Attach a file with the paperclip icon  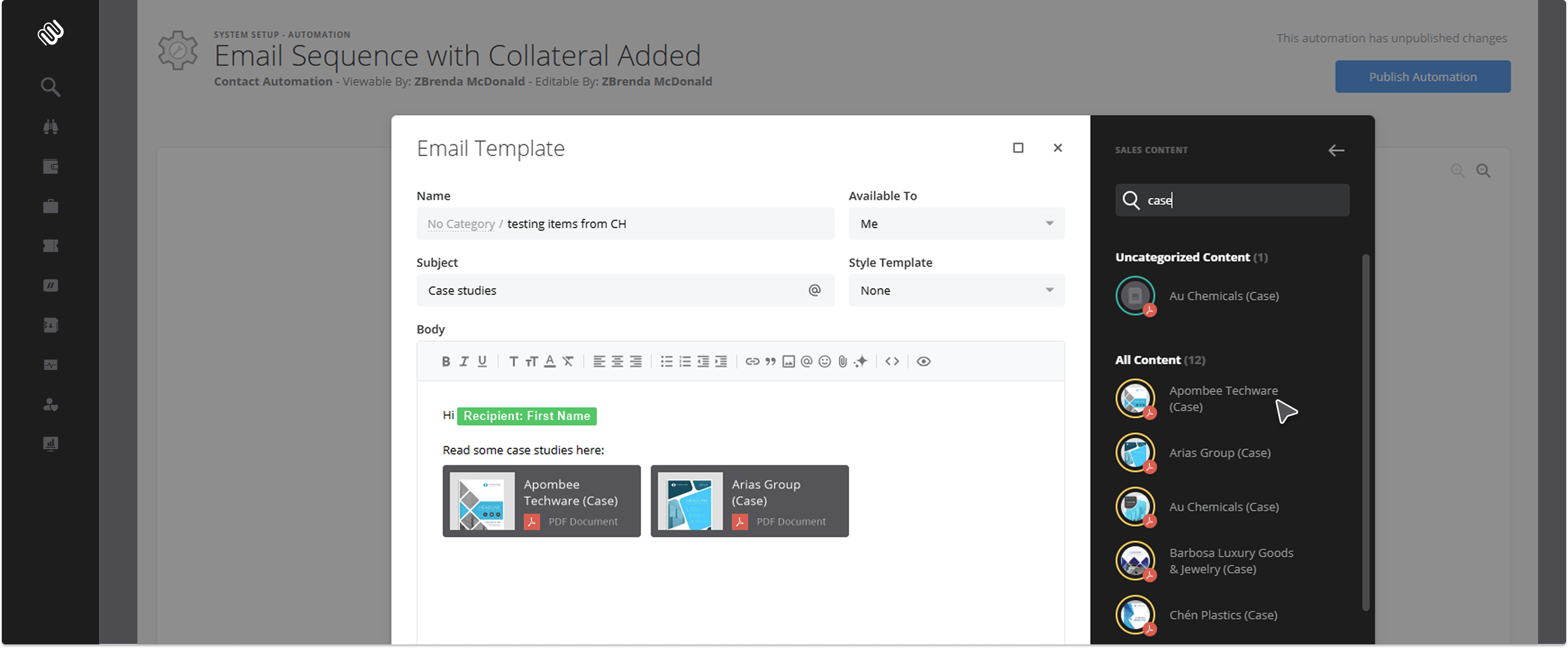842,361
